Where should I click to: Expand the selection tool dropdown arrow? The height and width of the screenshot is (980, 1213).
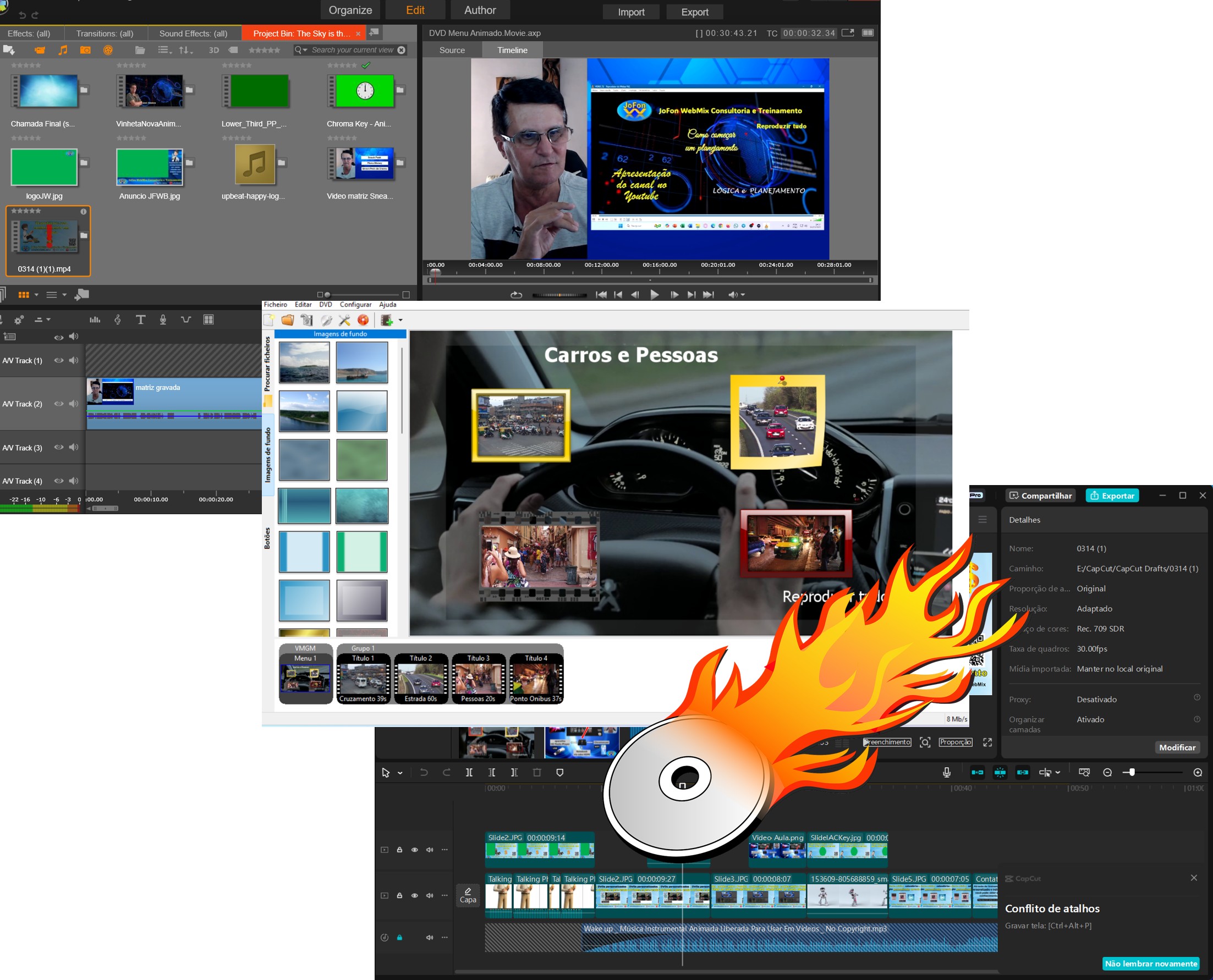coord(400,773)
